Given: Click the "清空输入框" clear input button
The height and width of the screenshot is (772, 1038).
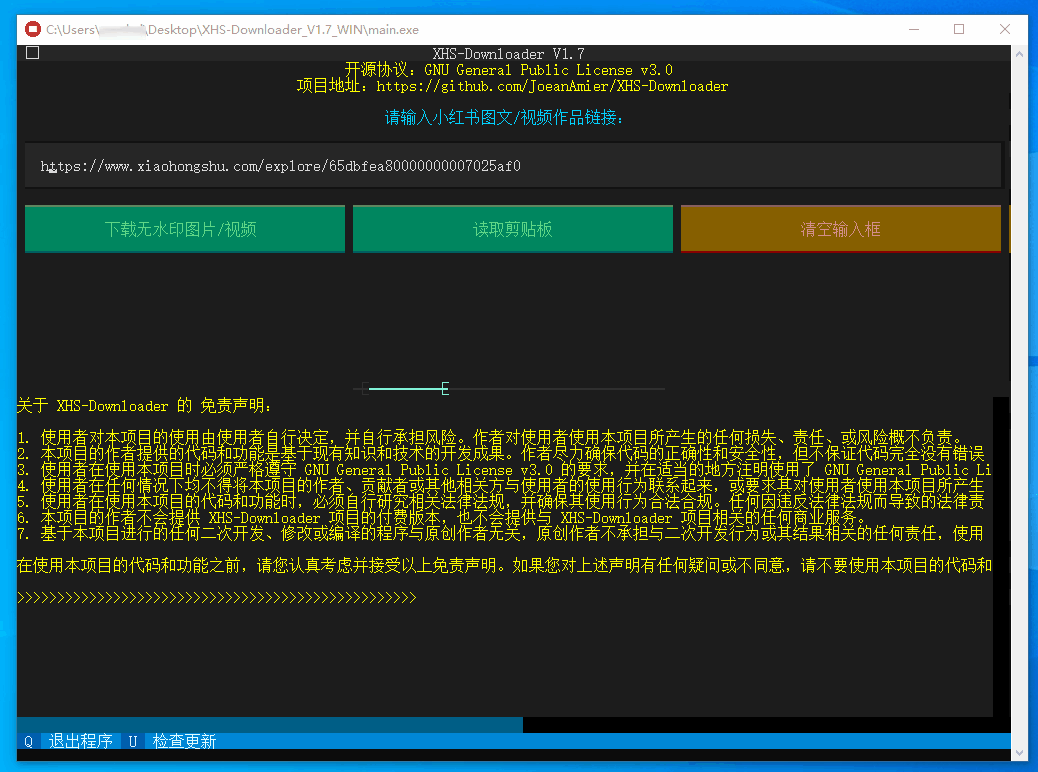Looking at the screenshot, I should pos(840,228).
